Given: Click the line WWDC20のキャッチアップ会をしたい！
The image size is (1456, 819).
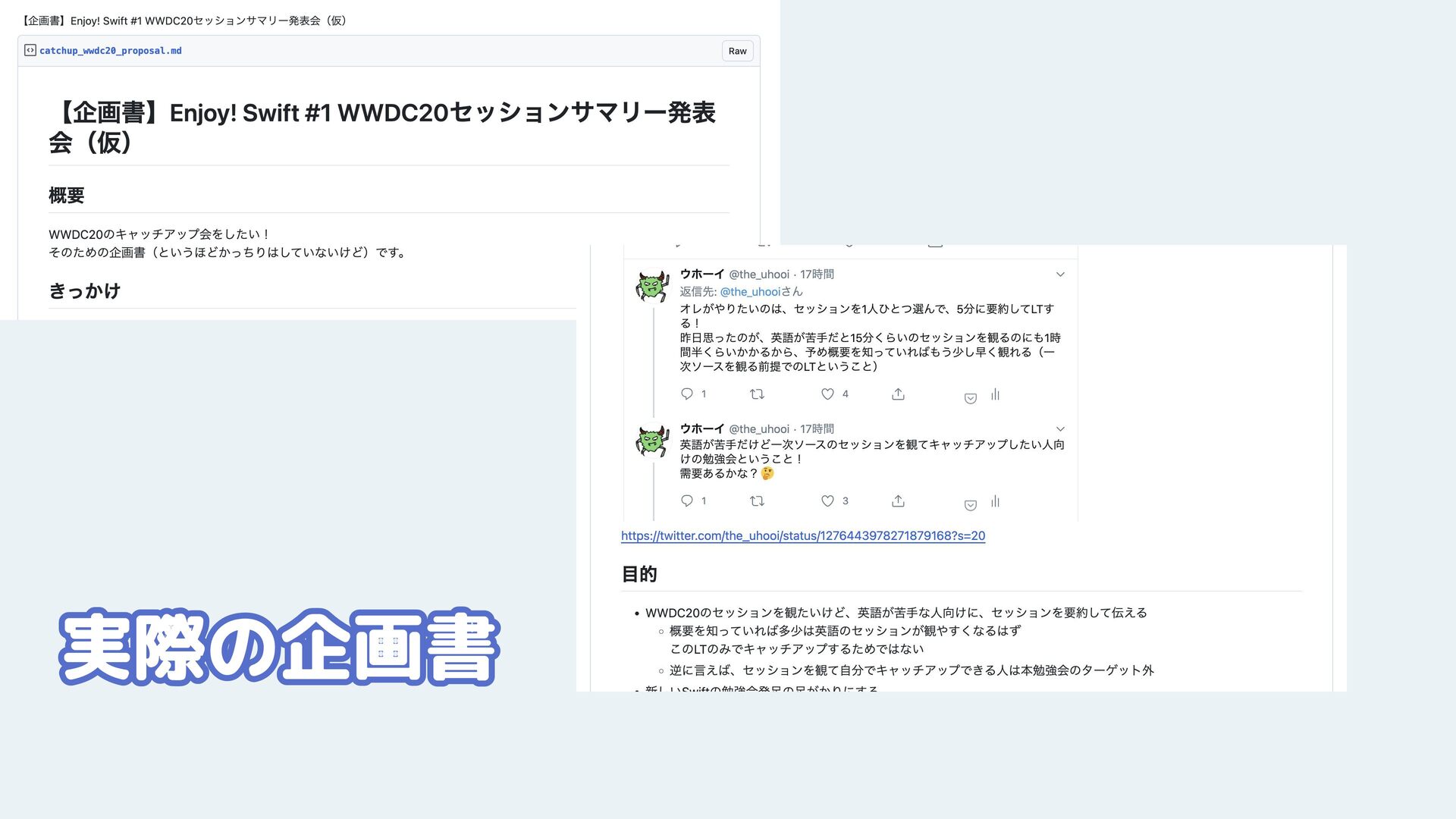Looking at the screenshot, I should [x=160, y=234].
